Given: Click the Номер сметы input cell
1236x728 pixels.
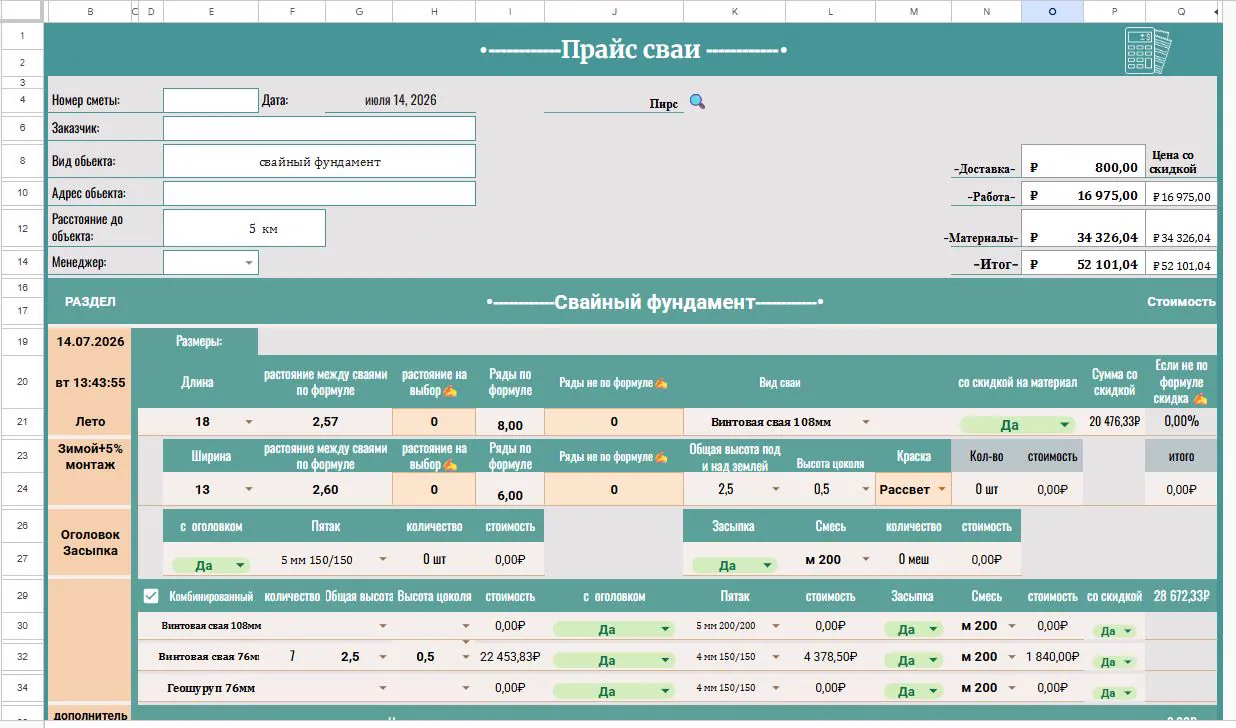Looking at the screenshot, I should point(211,100).
